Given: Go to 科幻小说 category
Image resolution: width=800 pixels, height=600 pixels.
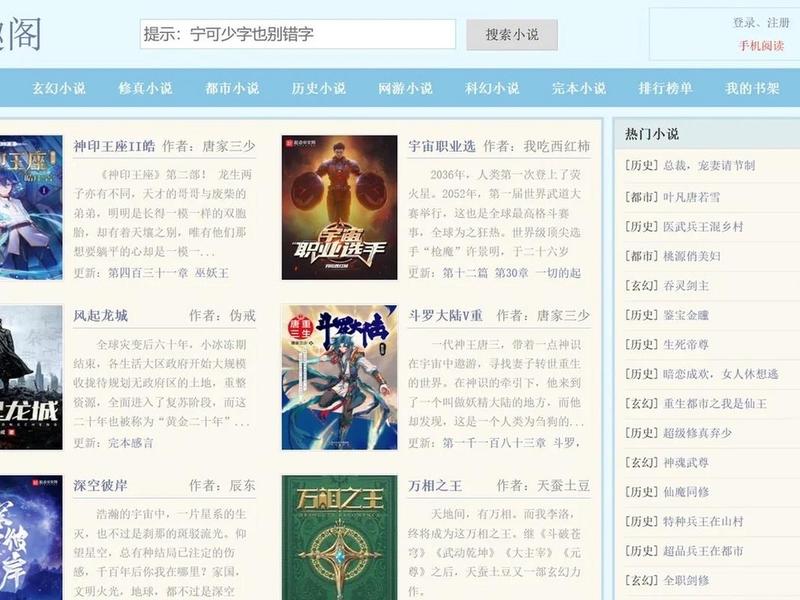Looking at the screenshot, I should click(492, 88).
